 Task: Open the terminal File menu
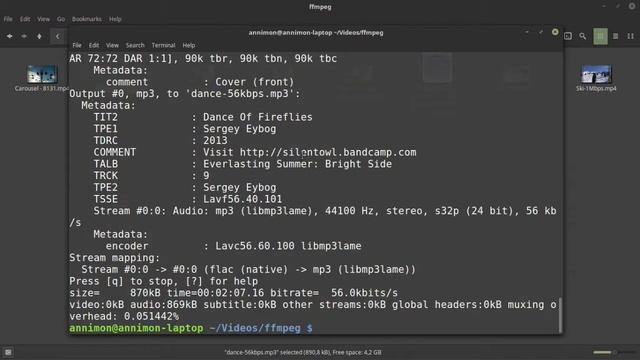[77, 45]
